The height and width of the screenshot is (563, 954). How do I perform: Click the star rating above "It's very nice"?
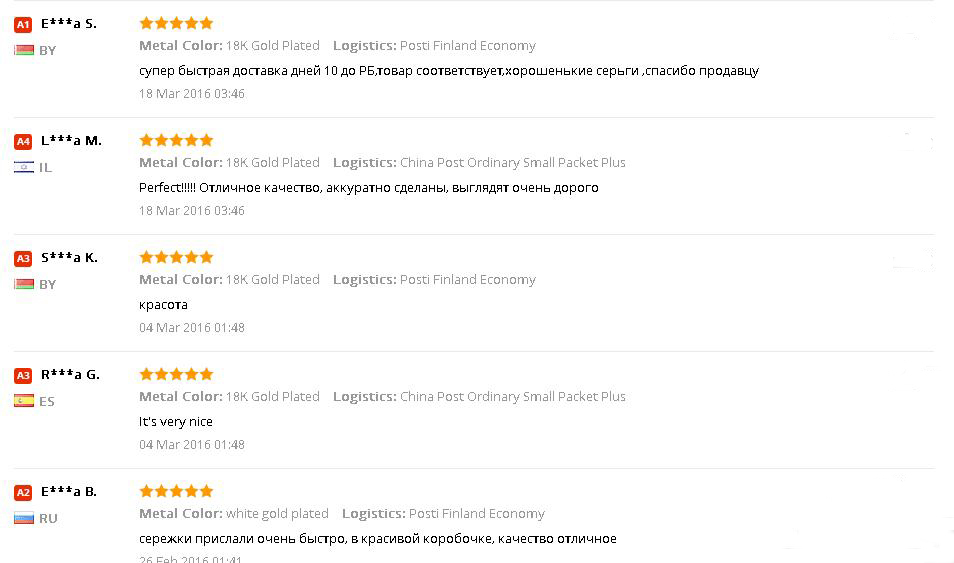(176, 374)
